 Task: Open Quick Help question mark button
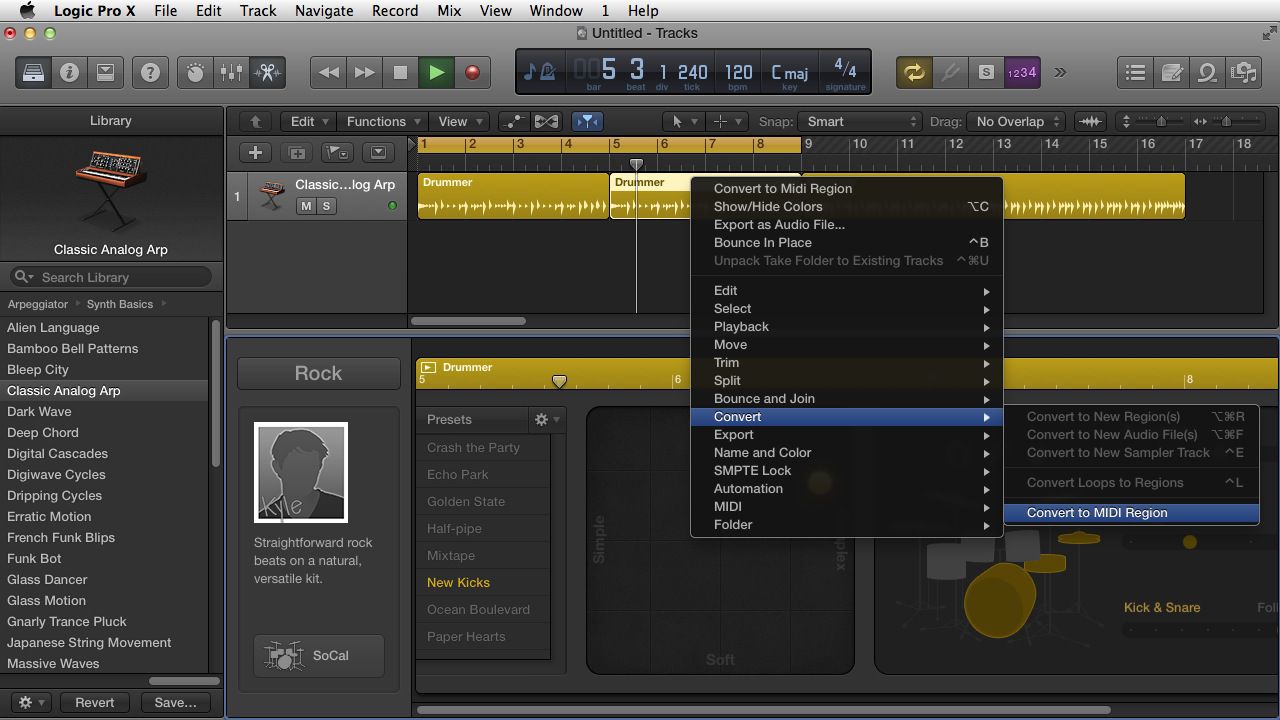tap(150, 72)
